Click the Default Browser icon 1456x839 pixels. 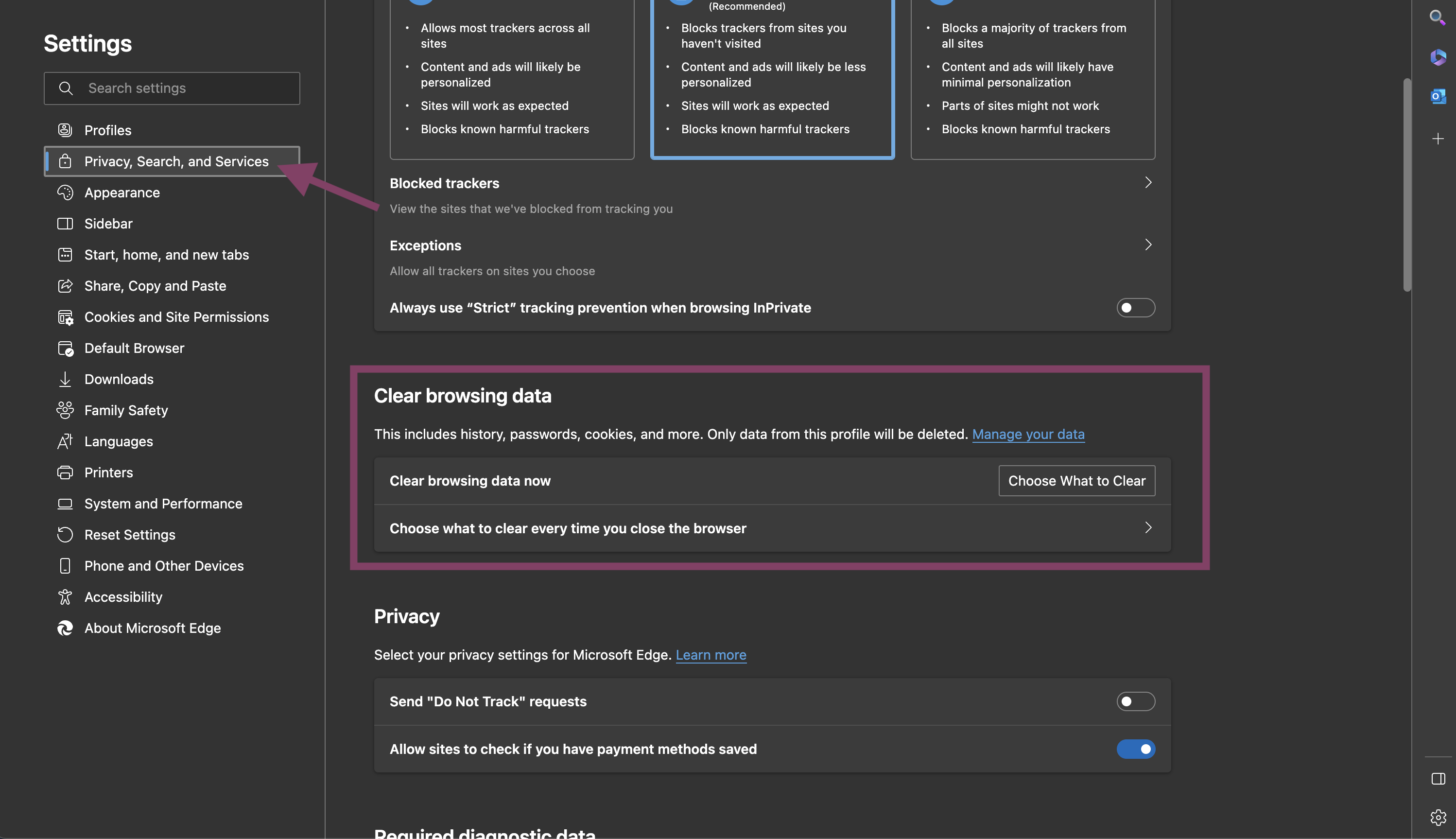65,348
